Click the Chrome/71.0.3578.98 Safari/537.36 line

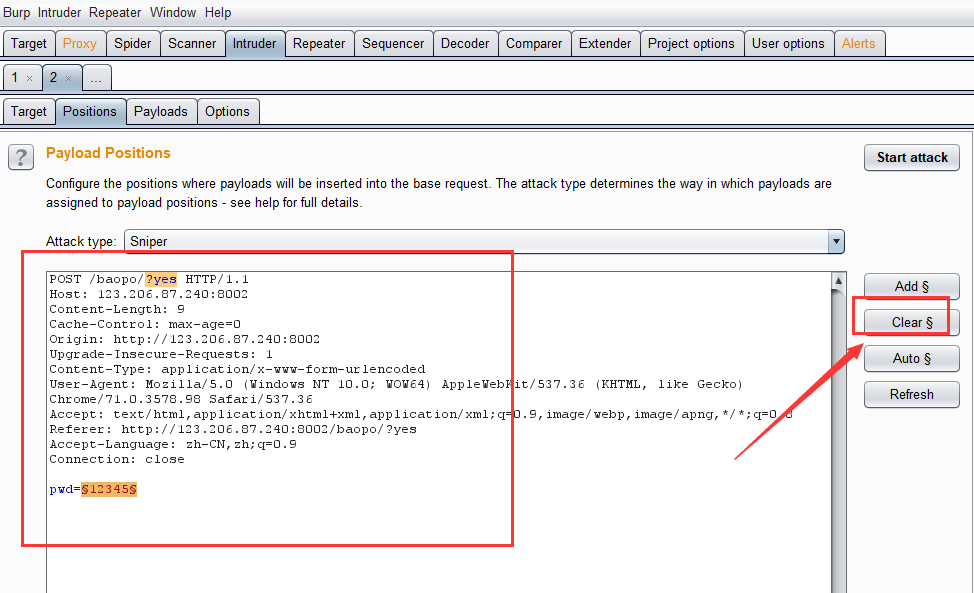coord(181,399)
